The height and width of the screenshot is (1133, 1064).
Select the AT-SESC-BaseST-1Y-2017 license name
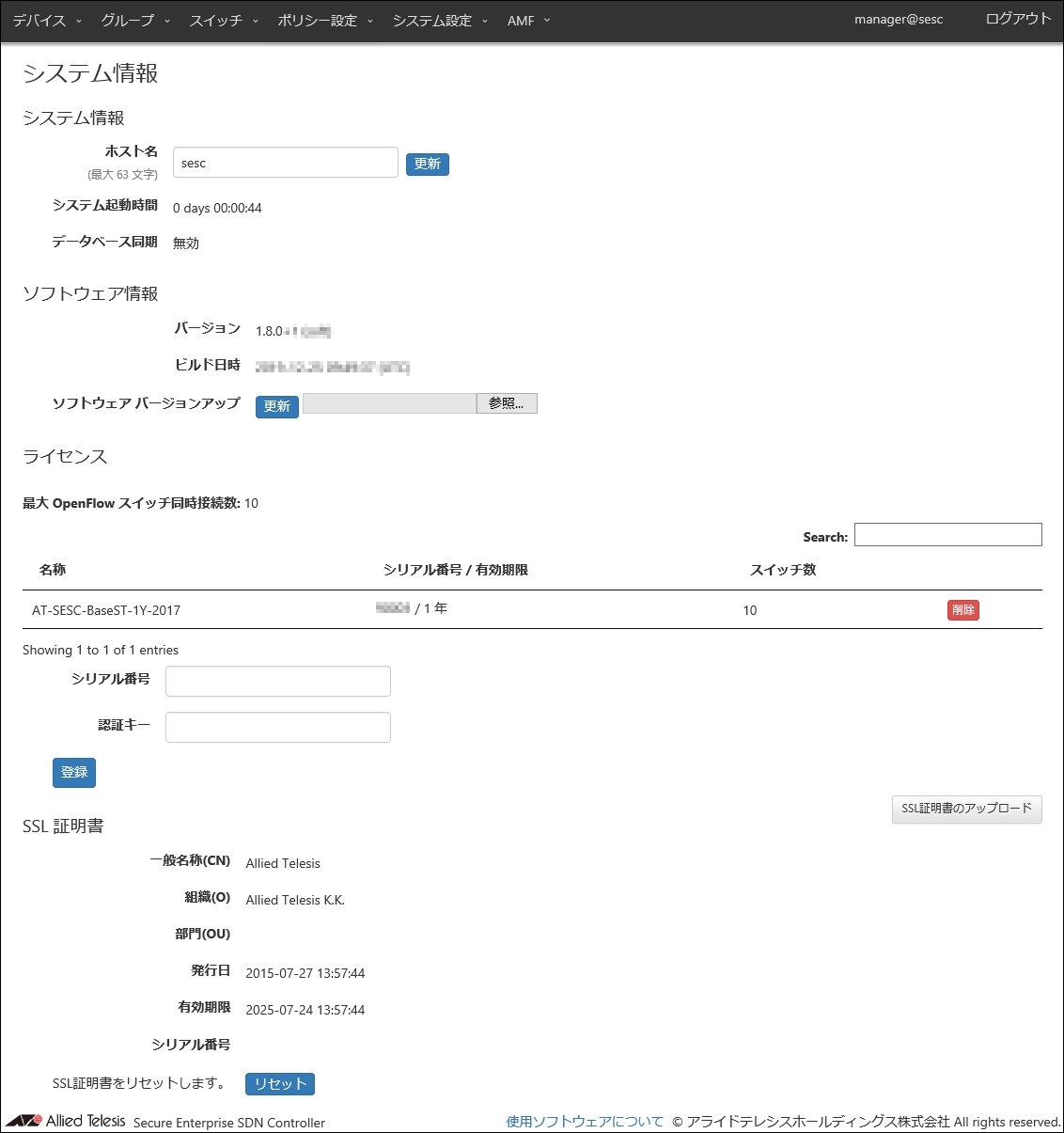(x=106, y=610)
